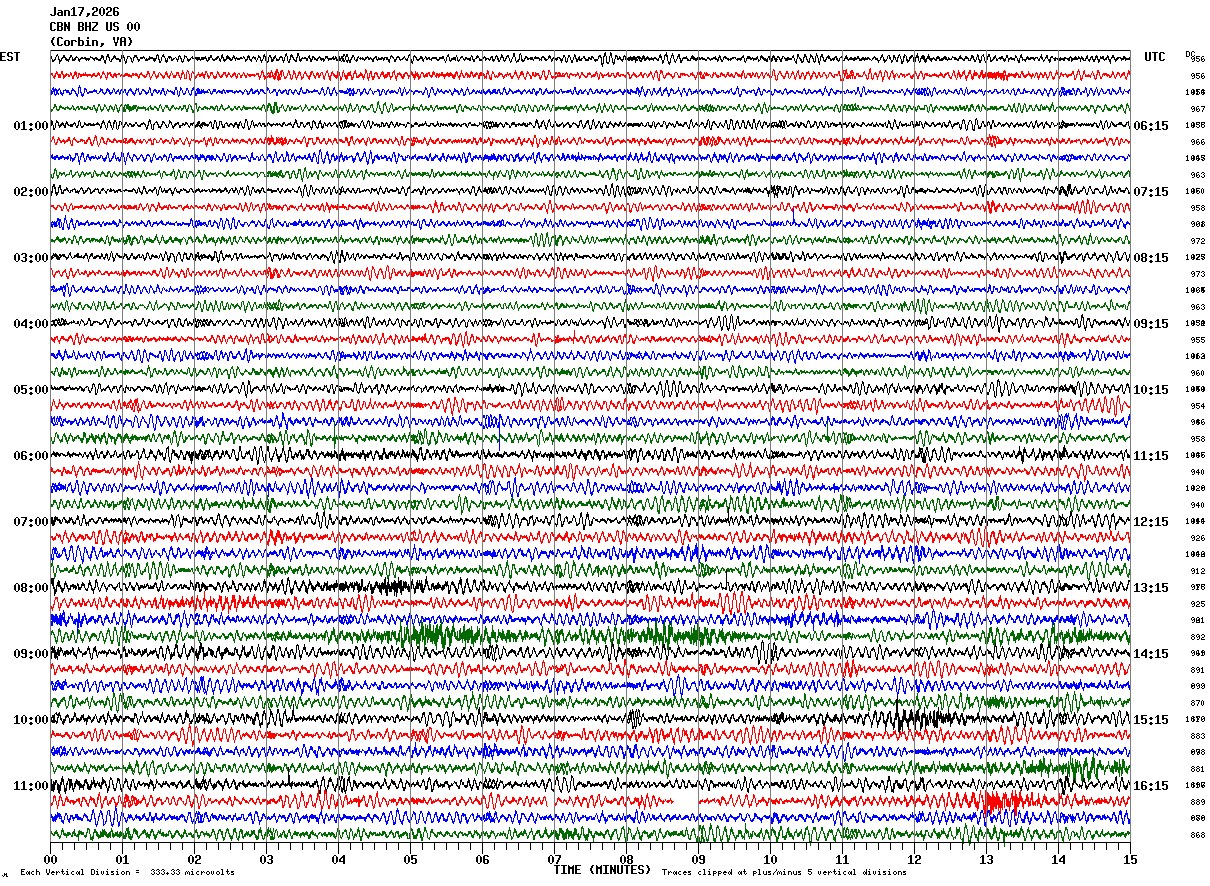The width and height of the screenshot is (1210, 886).
Task: Click the 15:15 UTC time label
Action: pyautogui.click(x=1151, y=720)
